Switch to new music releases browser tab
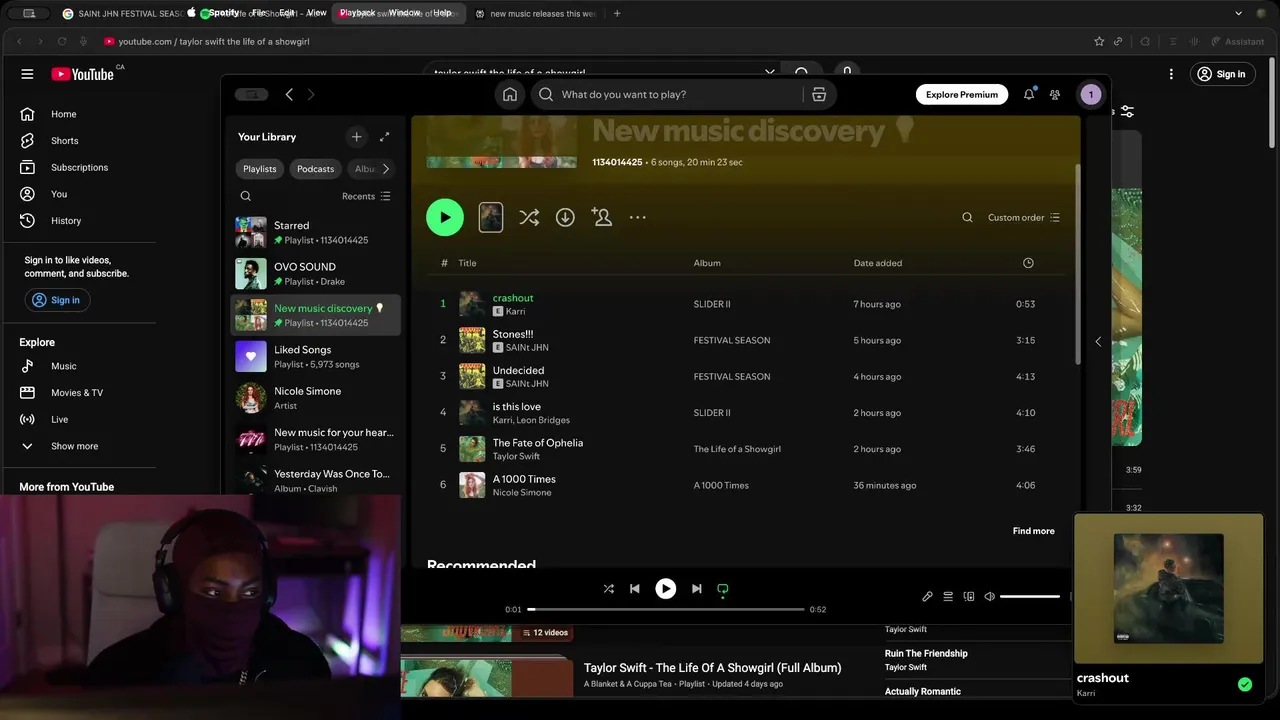Viewport: 1280px width, 720px height. pyautogui.click(x=535, y=13)
